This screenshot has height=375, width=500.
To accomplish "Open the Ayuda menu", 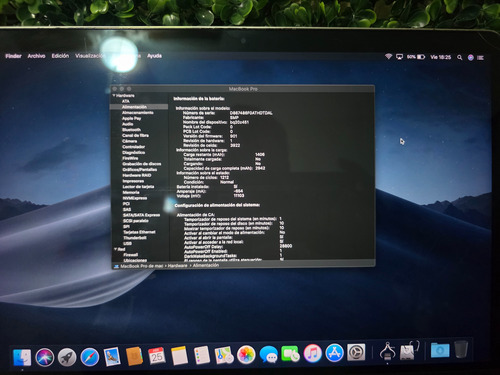I will click(155, 56).
